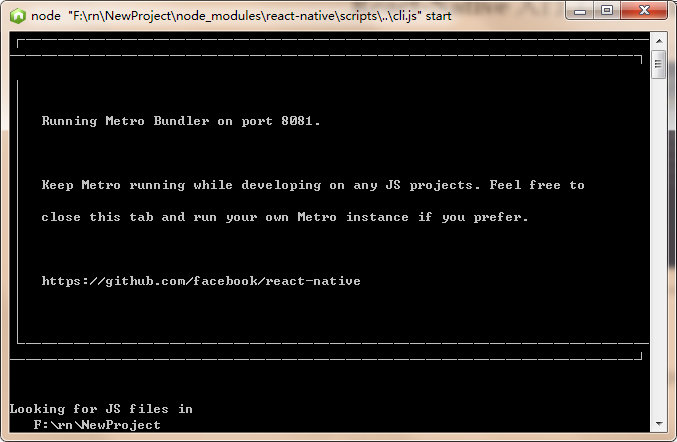Viewport: 677px width, 442px height.
Task: Click the scrollbar up arrow
Action: [659, 41]
